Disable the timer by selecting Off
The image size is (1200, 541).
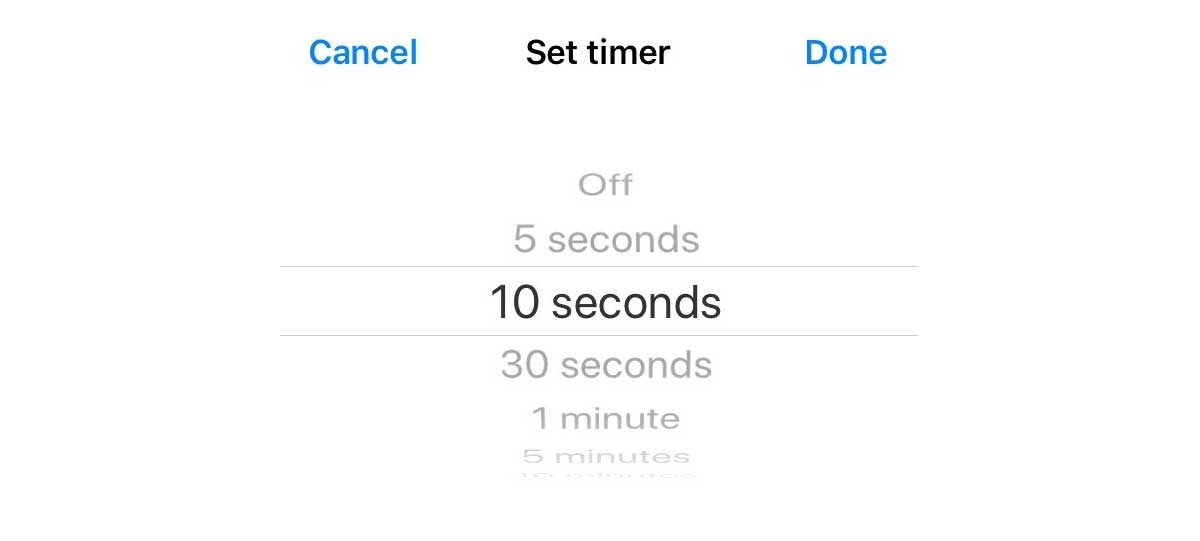(x=606, y=184)
